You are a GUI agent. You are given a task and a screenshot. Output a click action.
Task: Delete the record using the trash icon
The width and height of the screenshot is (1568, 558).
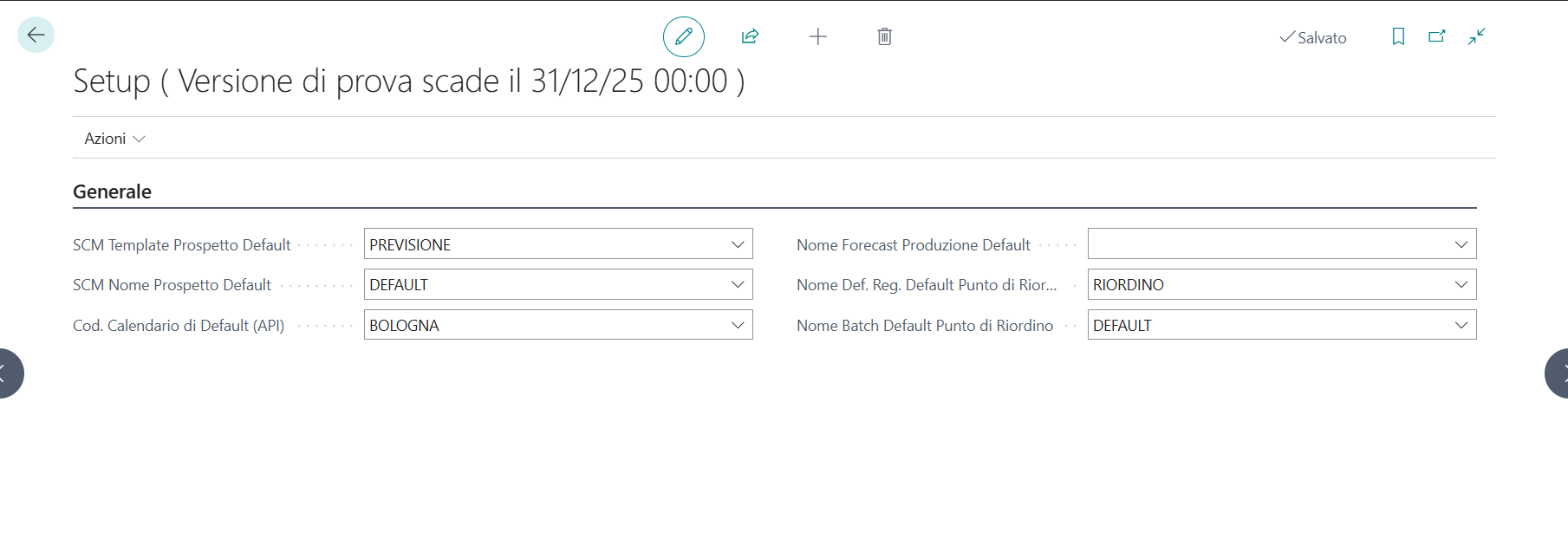[884, 36]
